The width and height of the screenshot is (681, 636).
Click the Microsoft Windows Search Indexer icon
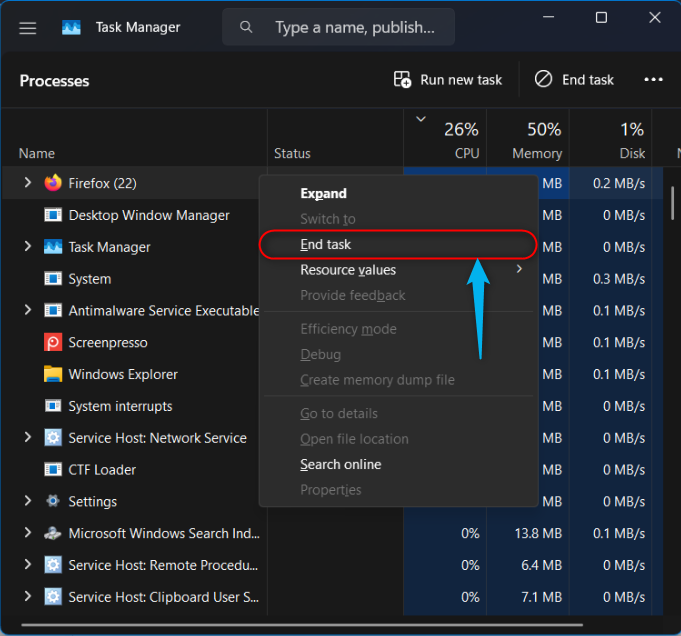pyautogui.click(x=53, y=533)
